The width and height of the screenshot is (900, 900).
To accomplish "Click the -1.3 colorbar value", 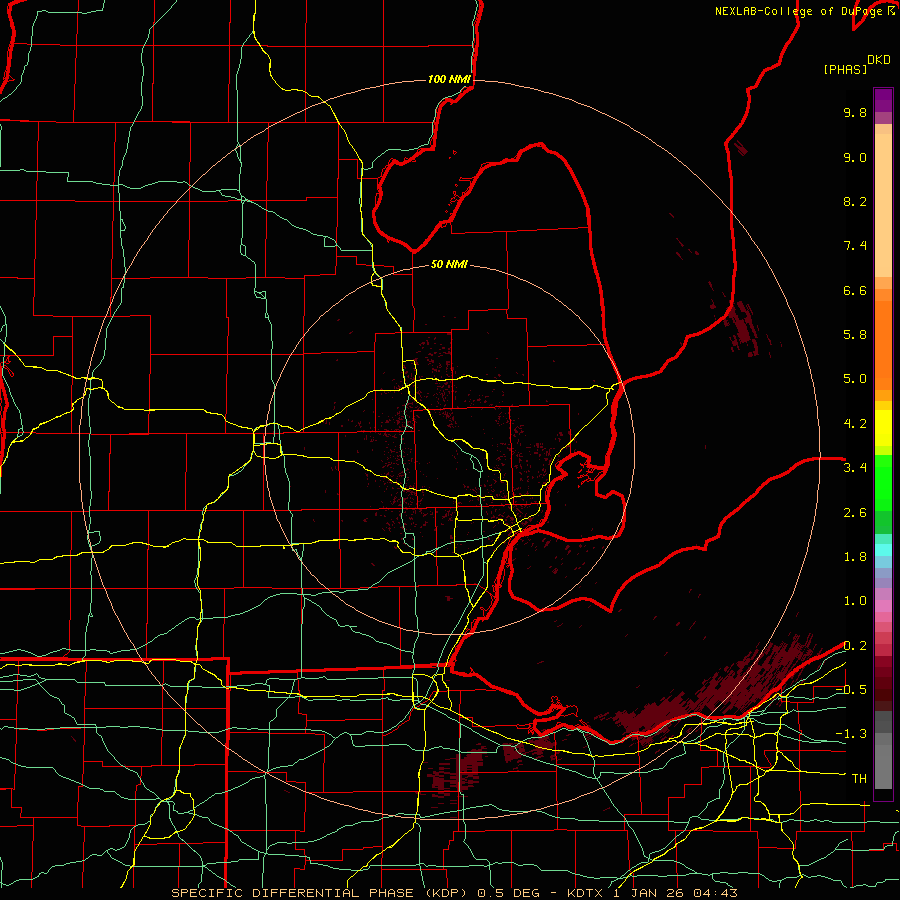I will tap(851, 734).
